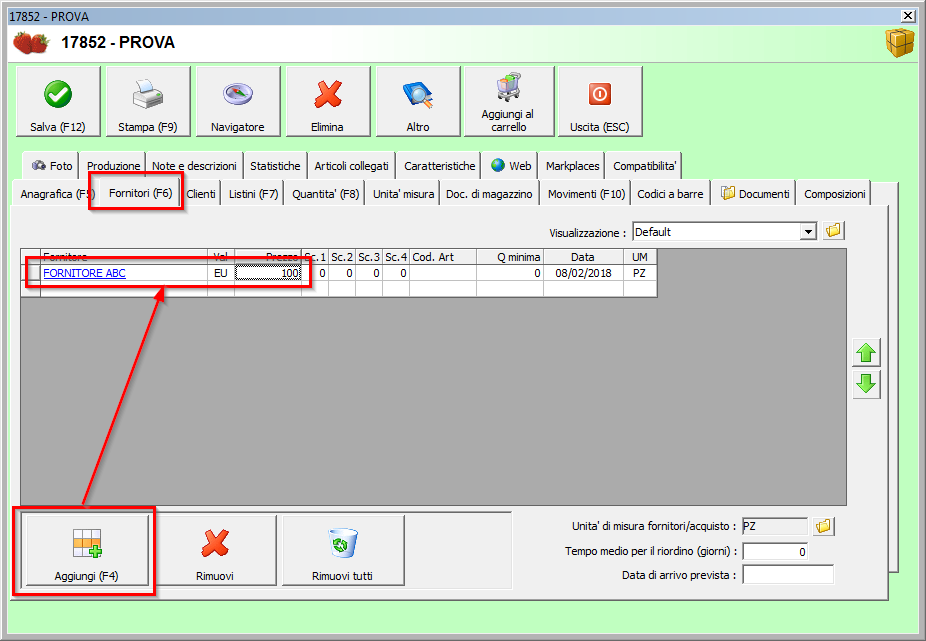Screen dimensions: 926x641
Task: Click the green up arrow button
Action: [x=866, y=353]
